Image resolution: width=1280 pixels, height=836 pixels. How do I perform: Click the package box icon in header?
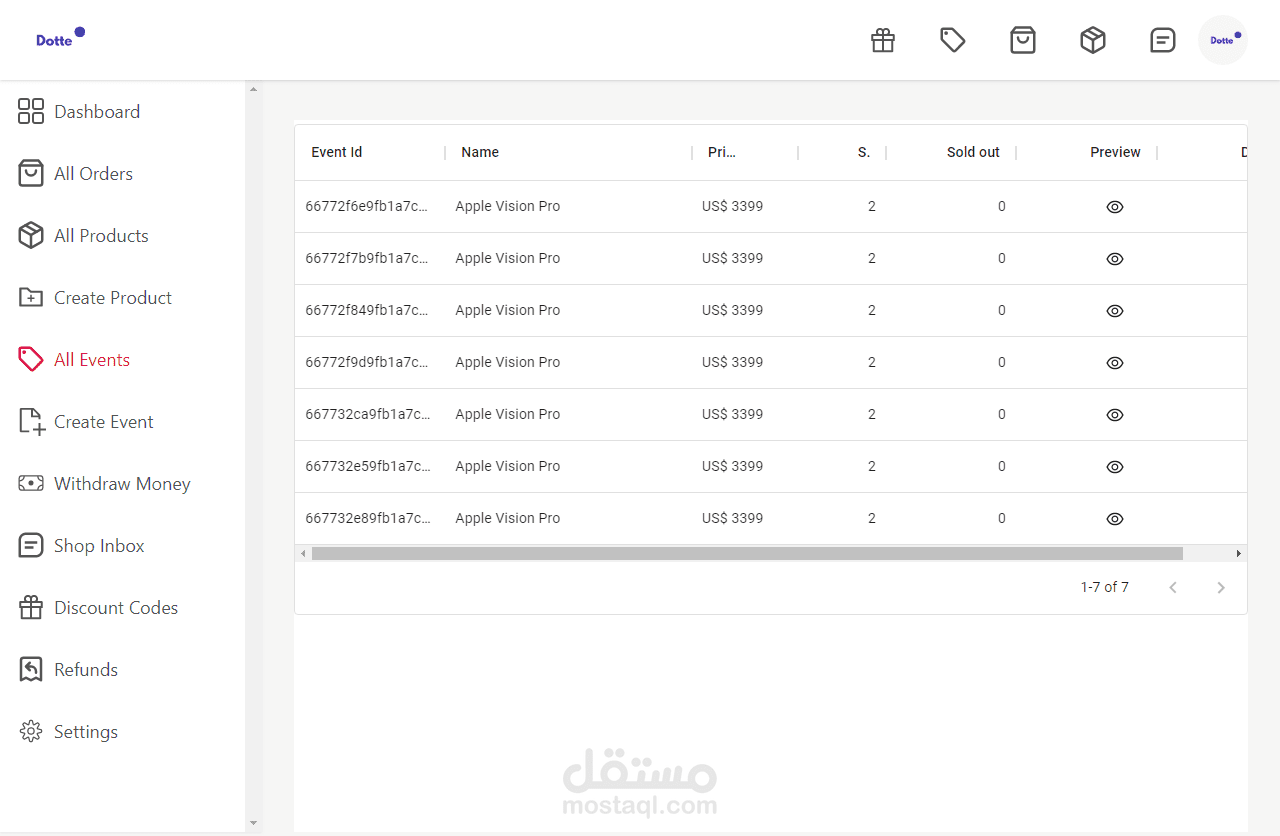click(1093, 40)
